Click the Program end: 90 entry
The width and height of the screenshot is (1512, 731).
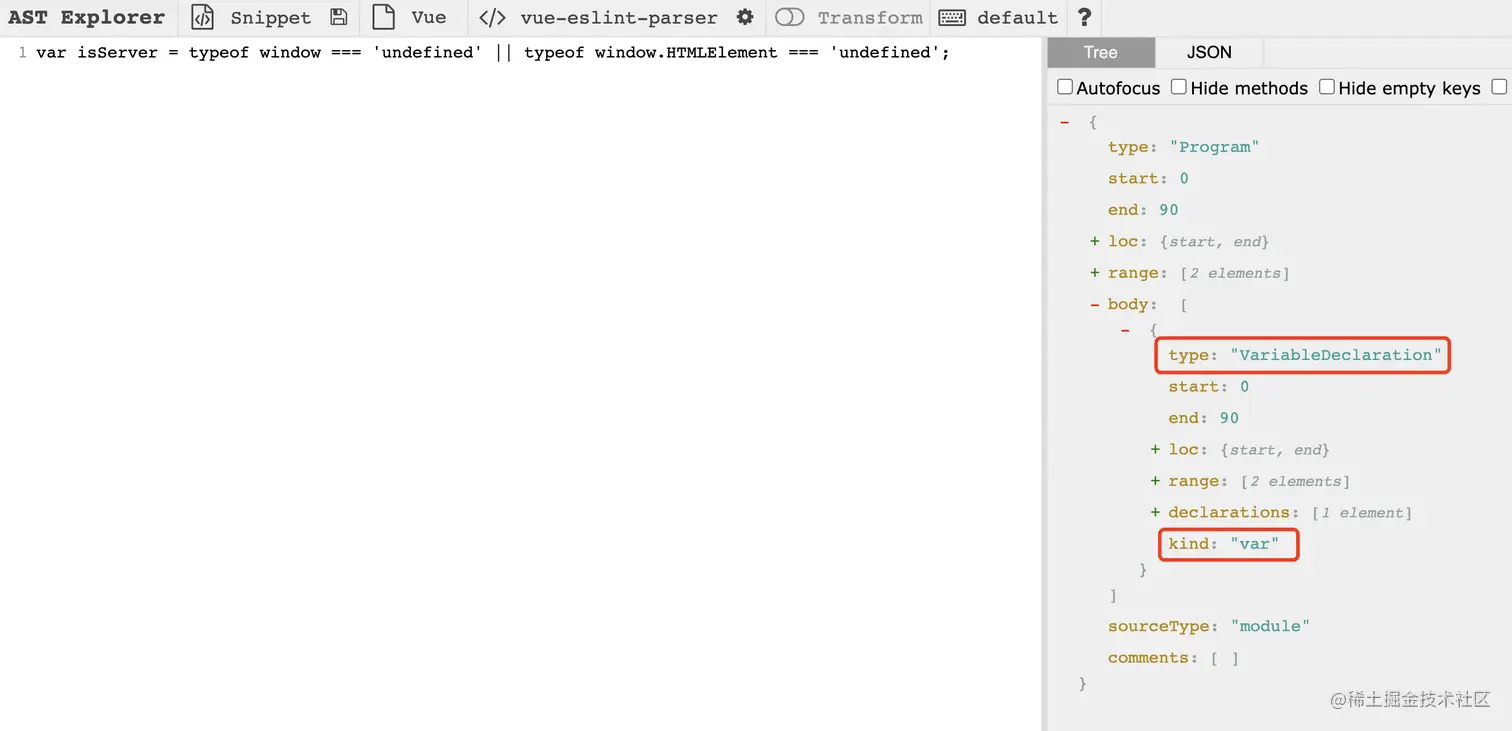[1143, 210]
